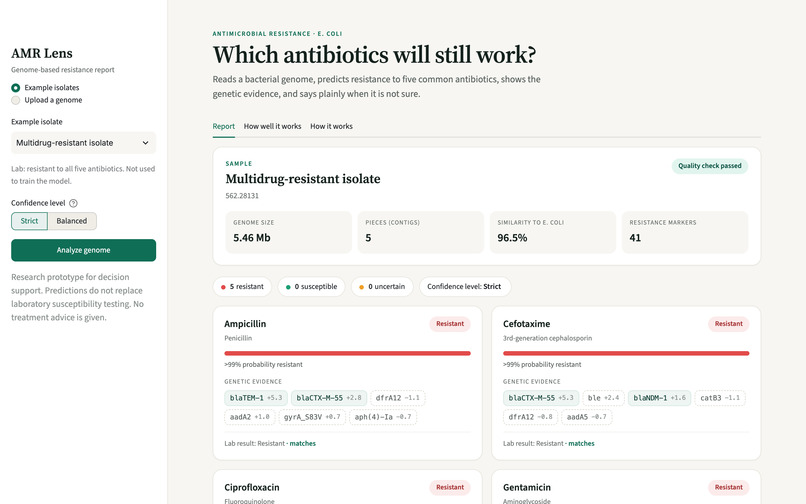Click the blaTEM-1 gene evidence chip
This screenshot has width=806, height=504.
(256, 398)
